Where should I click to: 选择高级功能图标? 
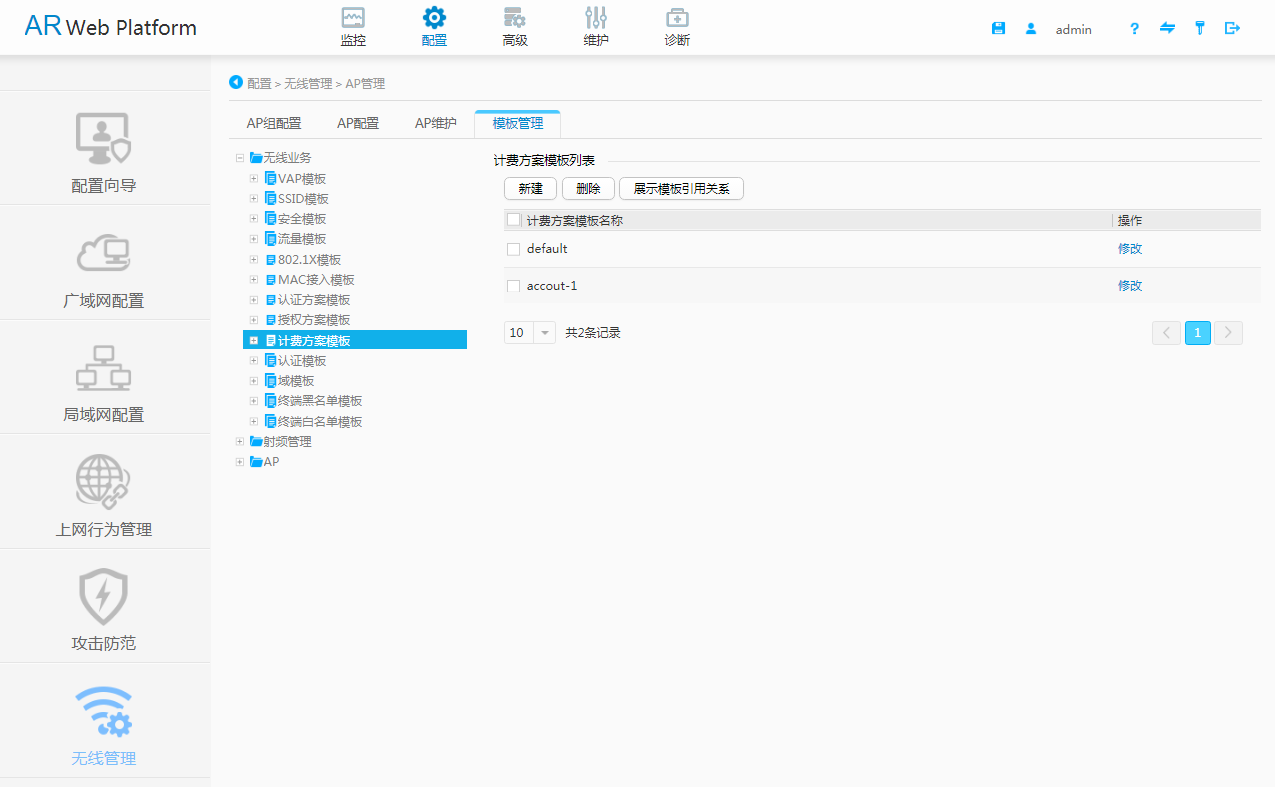point(514,25)
